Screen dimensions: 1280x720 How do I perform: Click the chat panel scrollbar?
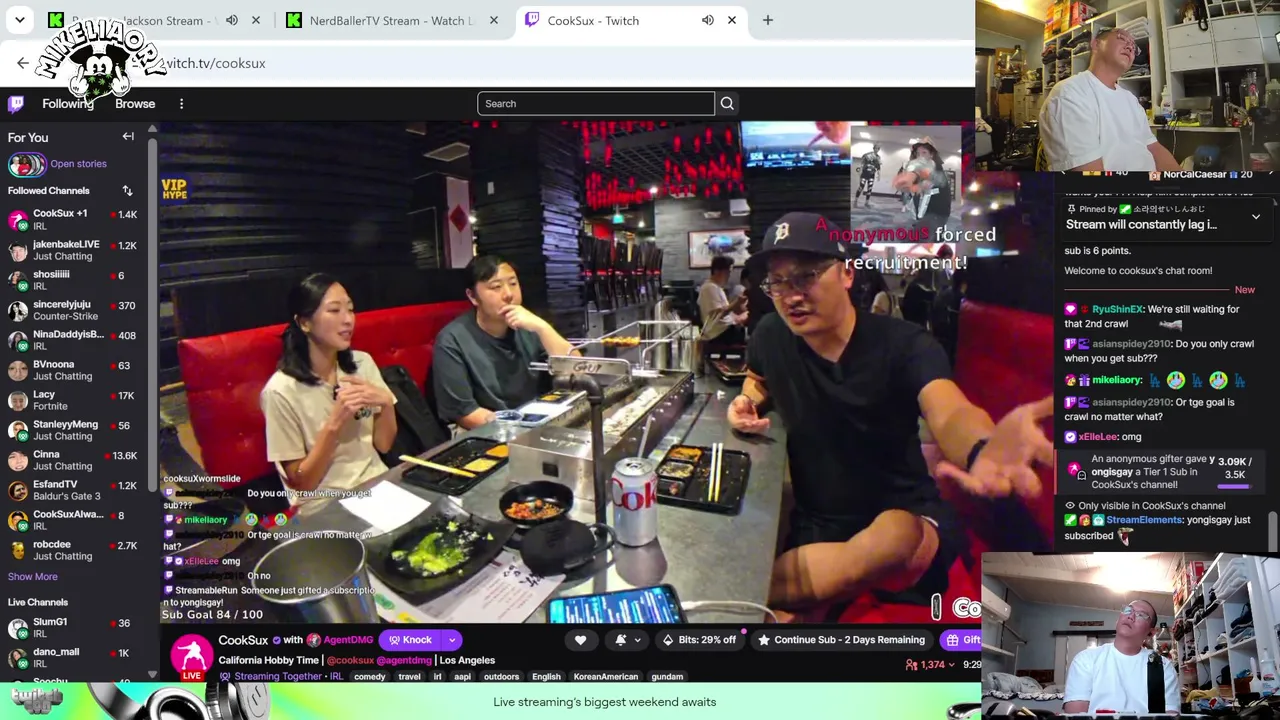click(x=1273, y=531)
